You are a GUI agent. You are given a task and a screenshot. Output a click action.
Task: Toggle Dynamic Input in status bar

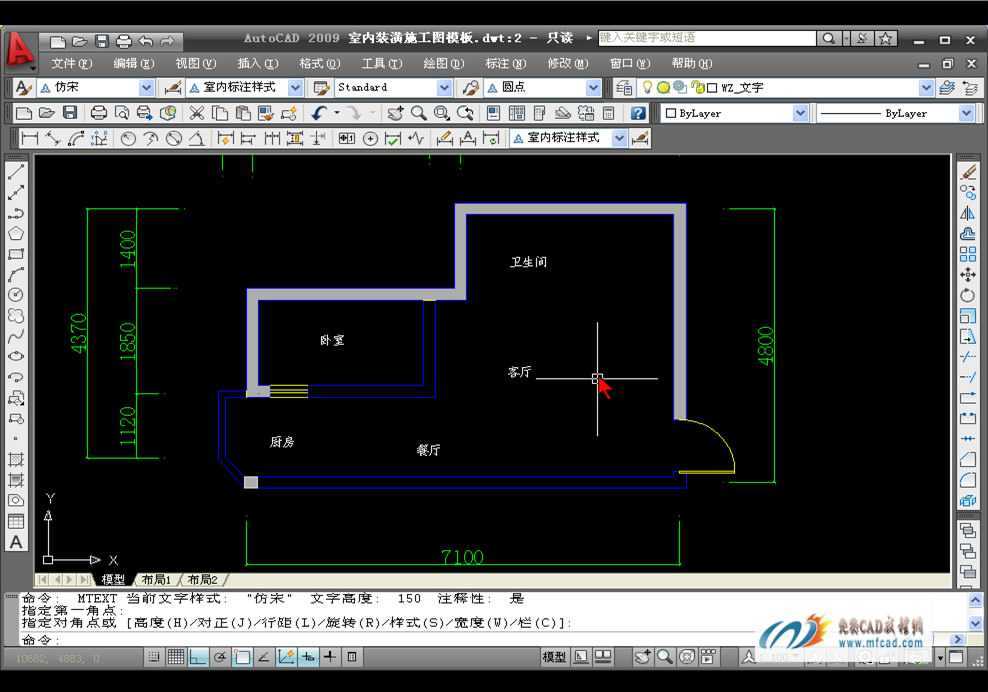(308, 657)
